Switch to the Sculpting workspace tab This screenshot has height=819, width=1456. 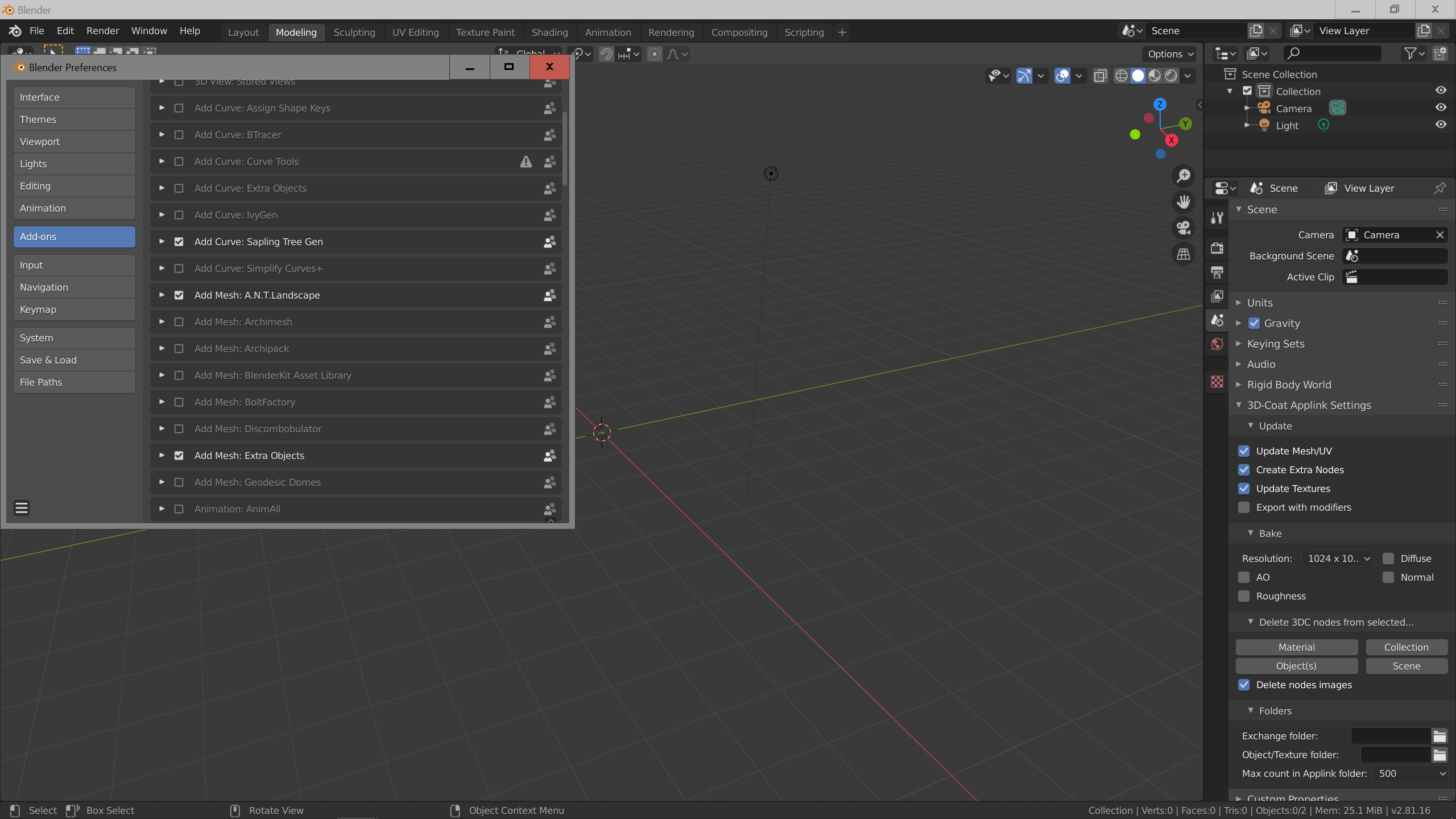pyautogui.click(x=354, y=32)
